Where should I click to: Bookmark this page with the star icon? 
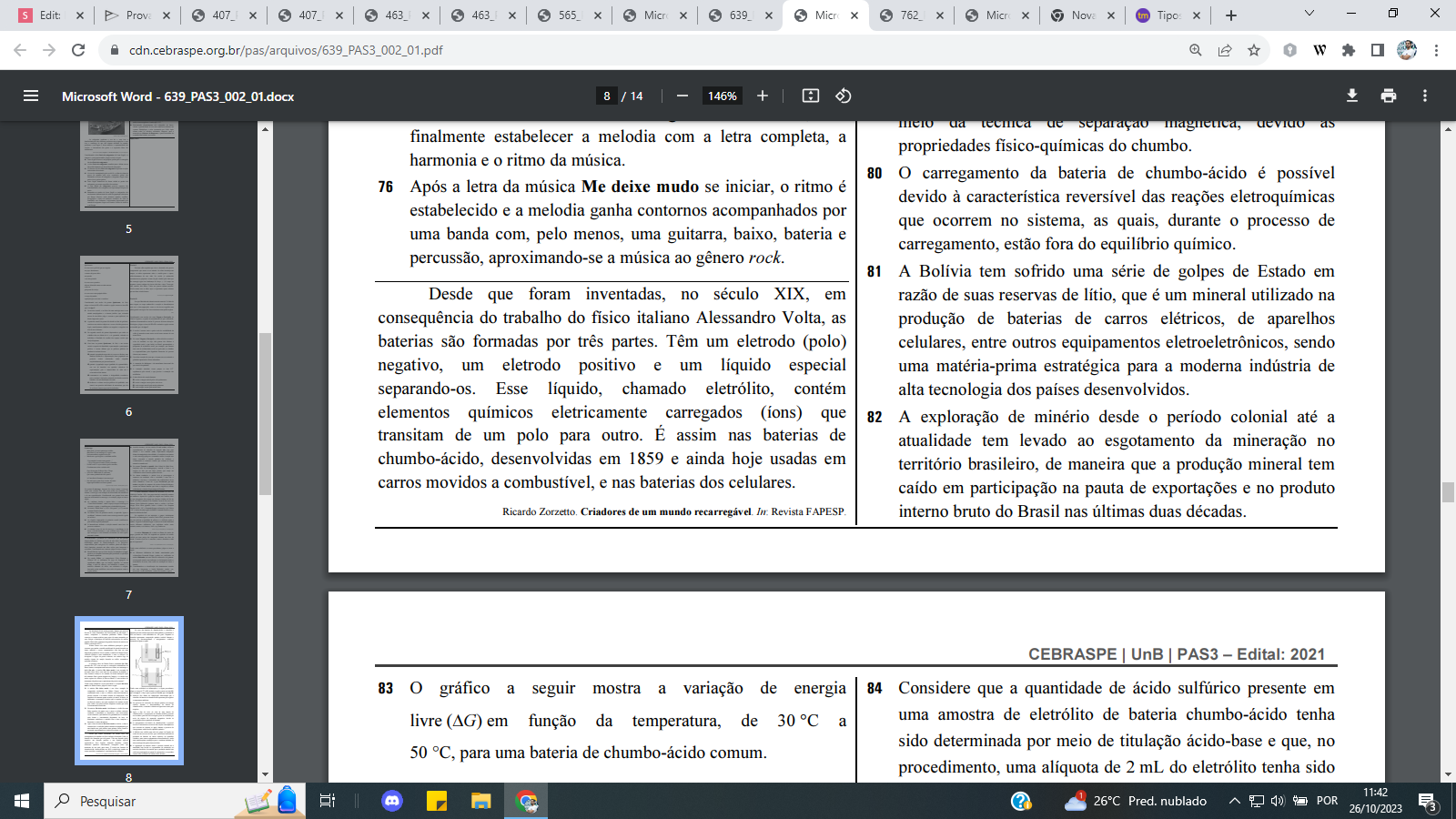1254,50
